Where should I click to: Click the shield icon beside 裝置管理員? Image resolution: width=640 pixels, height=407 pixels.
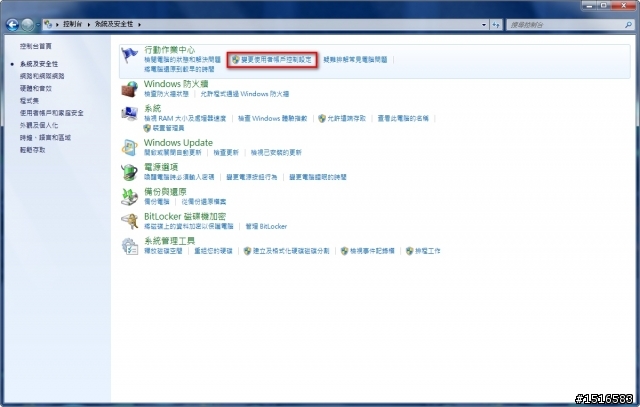[147, 128]
